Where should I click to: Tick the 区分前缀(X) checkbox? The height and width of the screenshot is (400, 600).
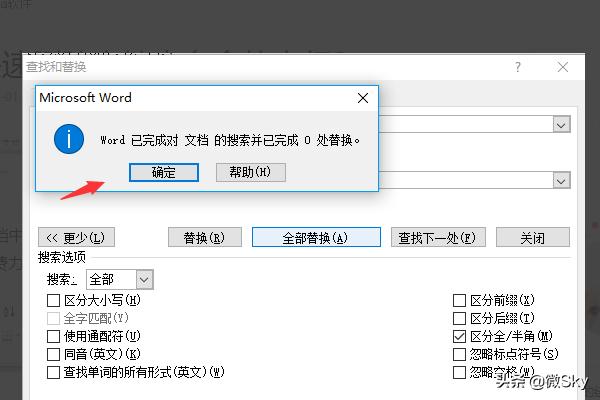pyautogui.click(x=460, y=300)
